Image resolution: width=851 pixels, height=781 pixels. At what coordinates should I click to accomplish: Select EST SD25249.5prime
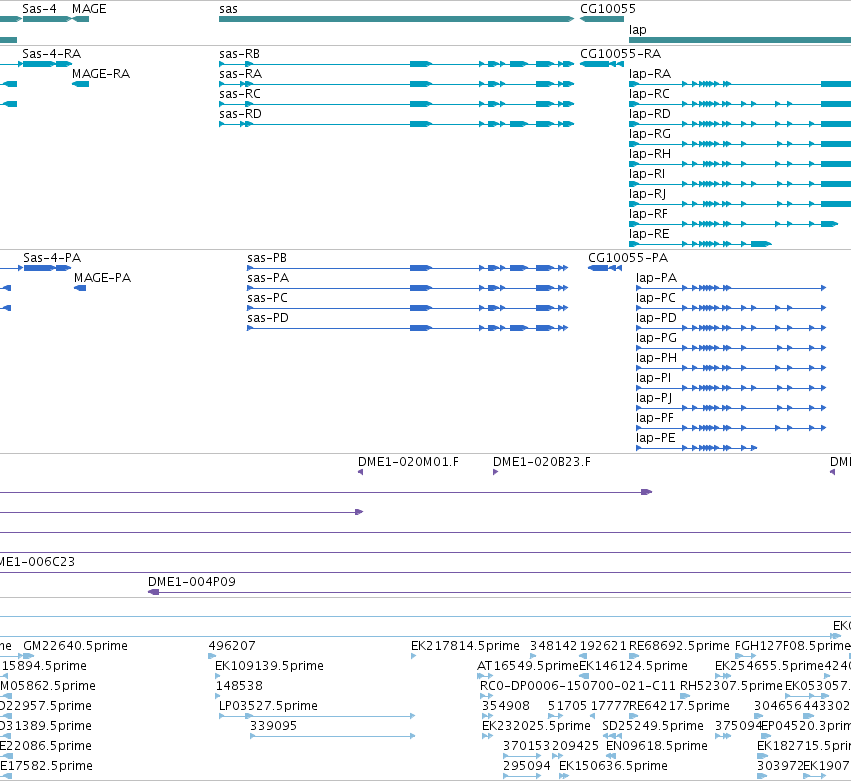pyautogui.click(x=653, y=726)
